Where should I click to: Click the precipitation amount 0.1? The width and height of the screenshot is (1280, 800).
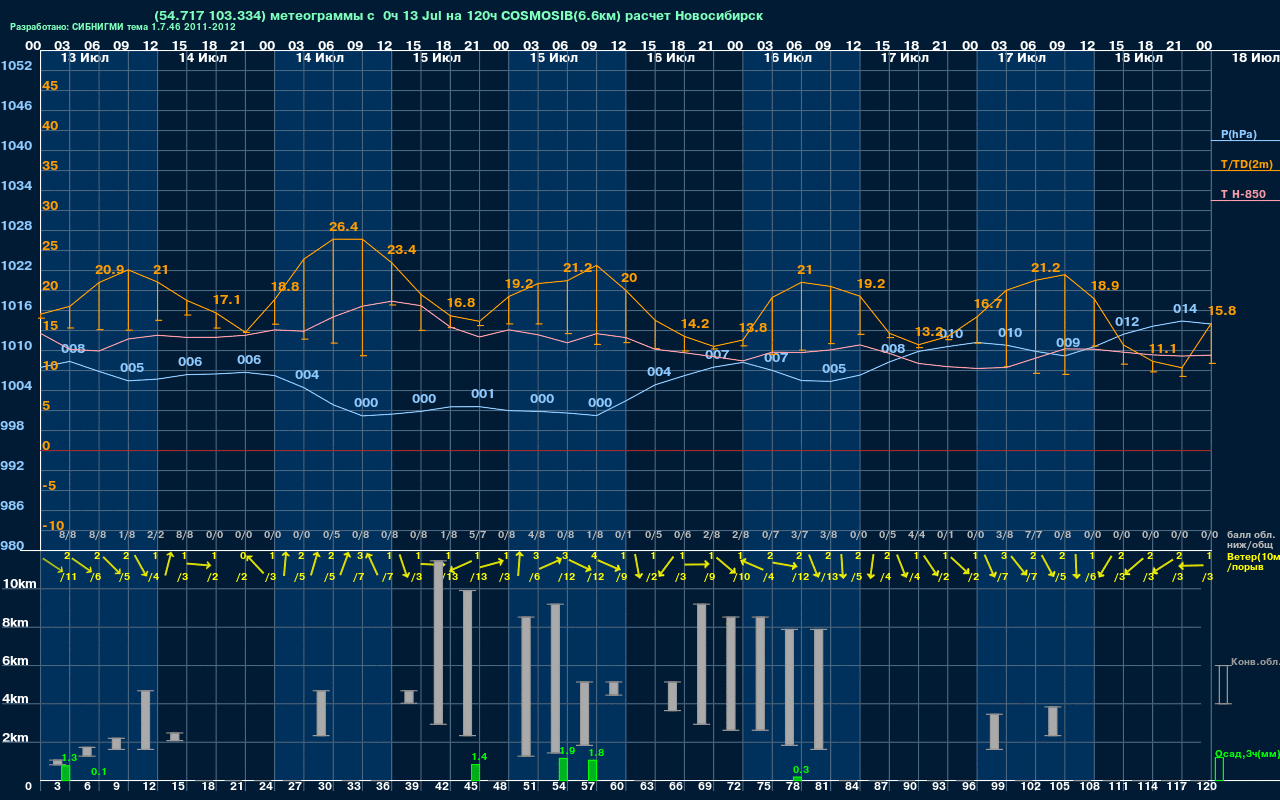coord(99,772)
